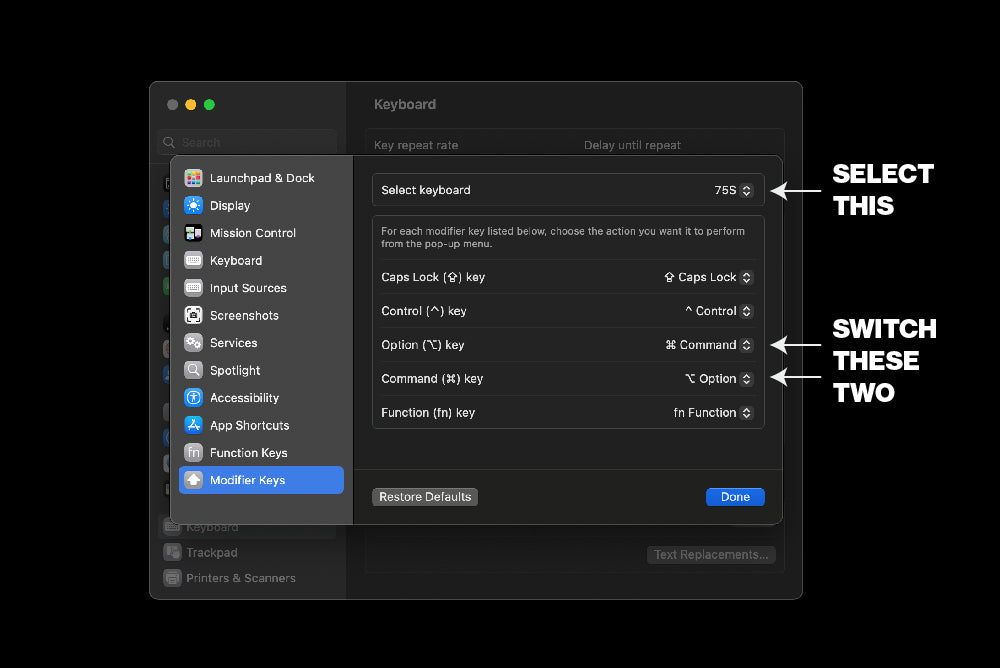
Task: Open the Select keyboard 75S dropdown
Action: coord(733,190)
